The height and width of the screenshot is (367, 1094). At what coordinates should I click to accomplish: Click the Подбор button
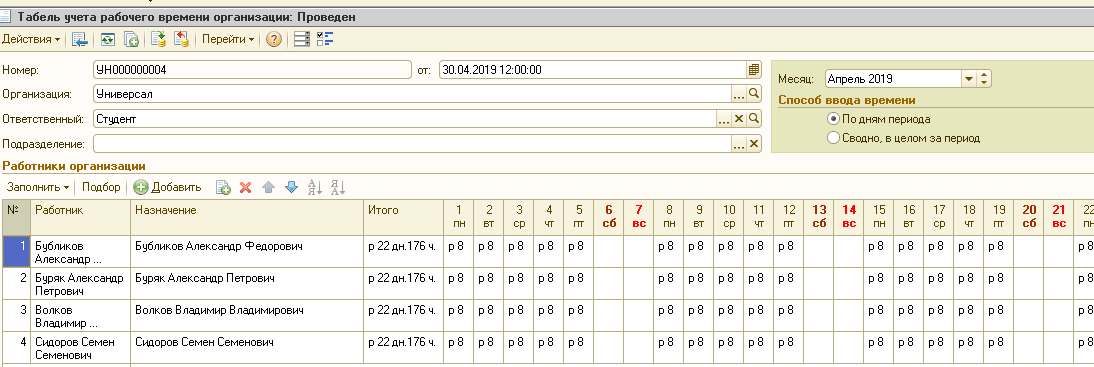click(101, 187)
